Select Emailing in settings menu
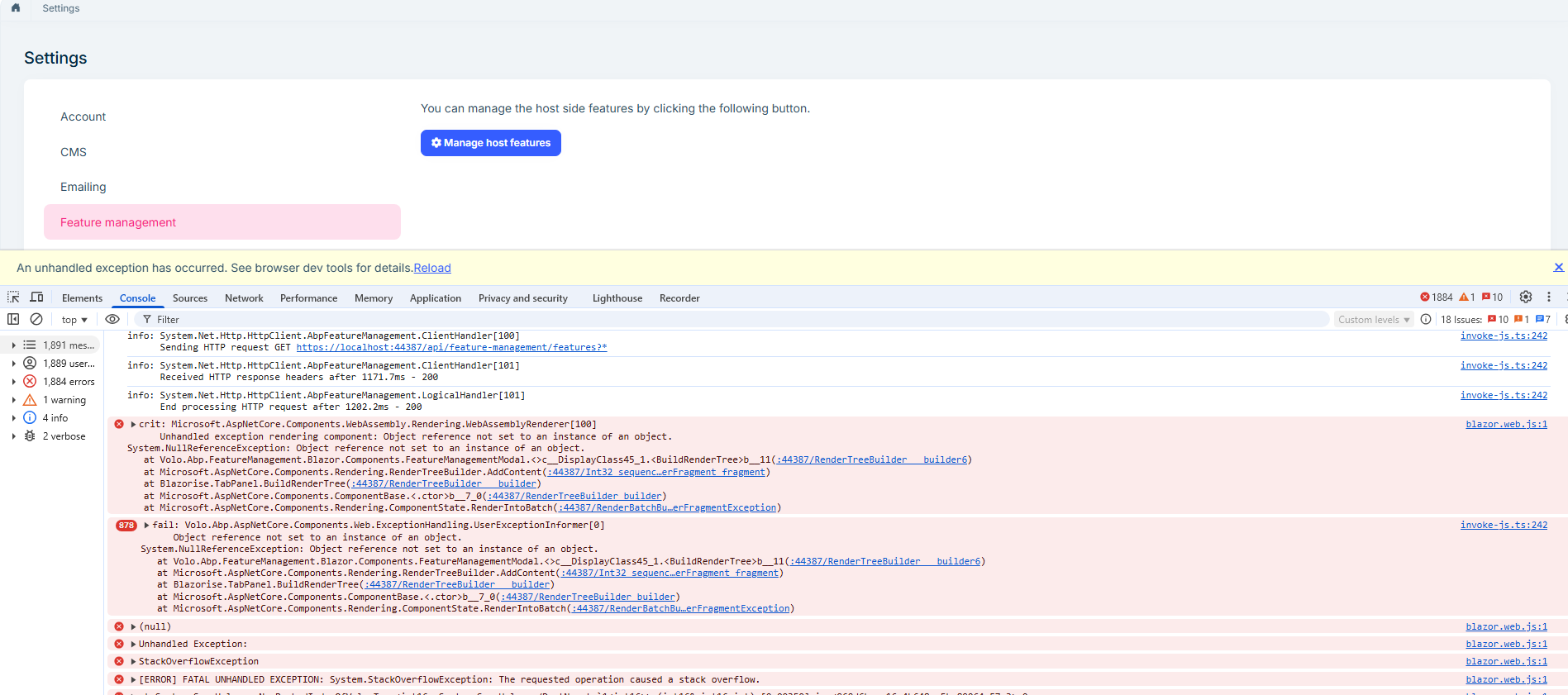This screenshot has width=1568, height=695. click(222, 187)
